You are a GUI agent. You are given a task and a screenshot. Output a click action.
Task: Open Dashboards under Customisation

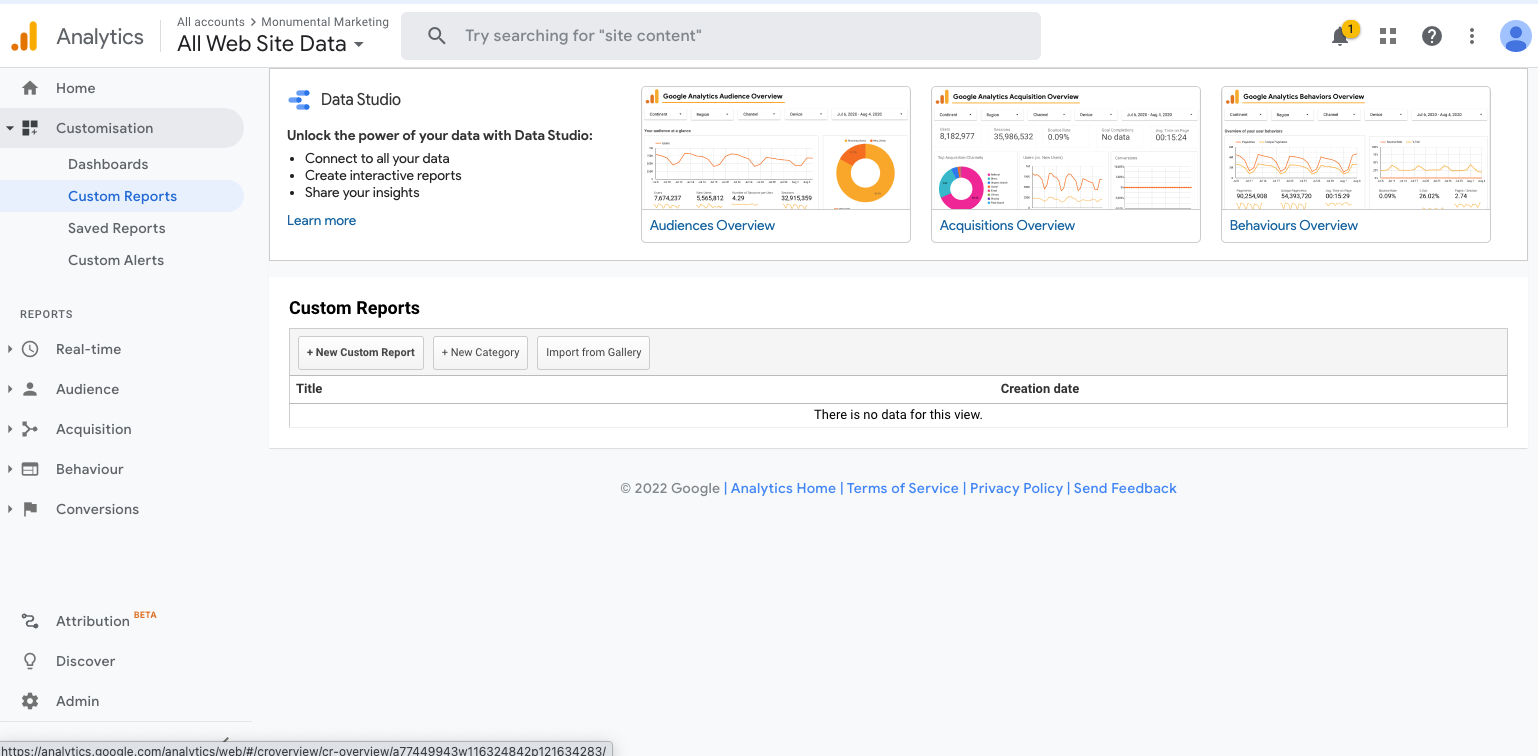pos(108,164)
